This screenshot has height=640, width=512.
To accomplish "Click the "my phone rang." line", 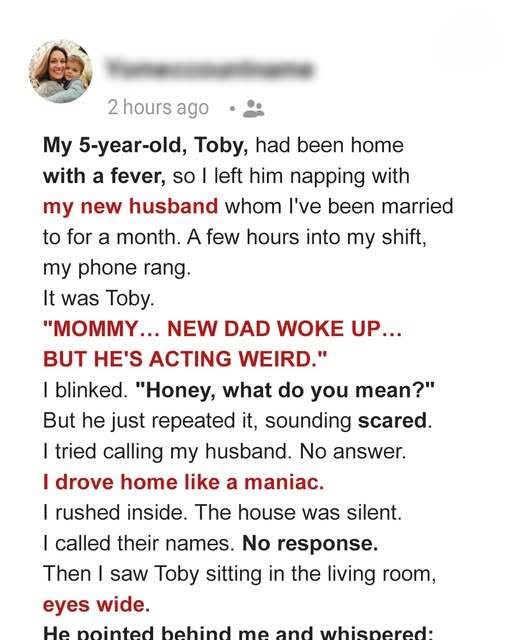I will point(117,268).
